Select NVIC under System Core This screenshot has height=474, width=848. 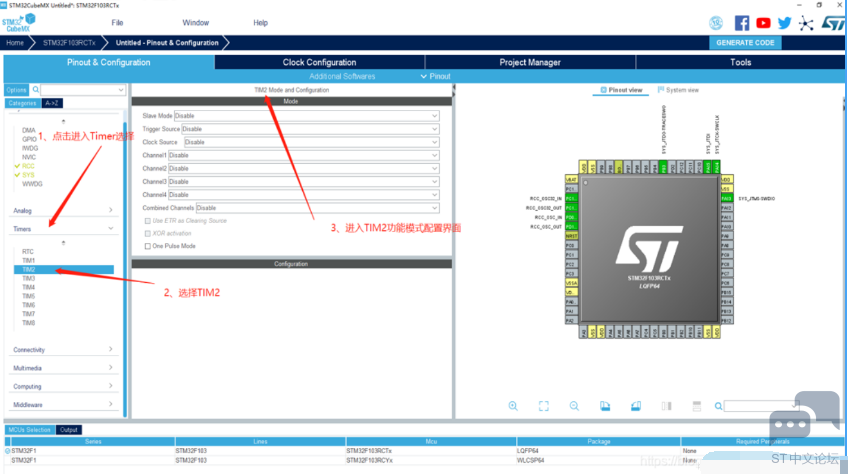[29, 157]
